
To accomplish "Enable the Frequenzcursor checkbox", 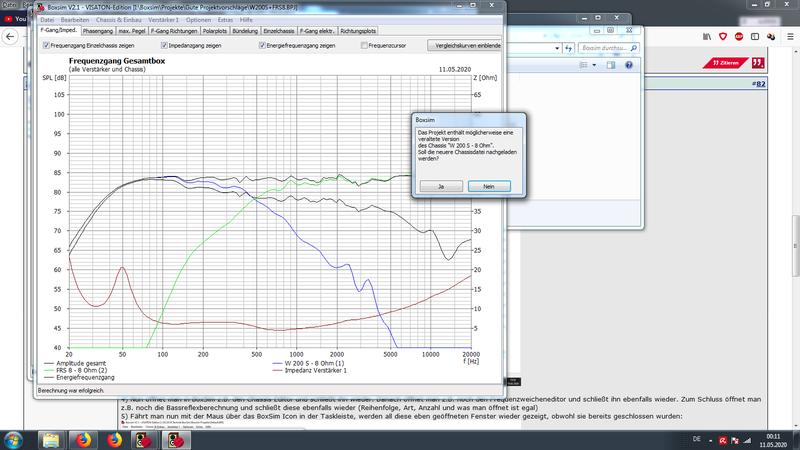I will pos(364,45).
